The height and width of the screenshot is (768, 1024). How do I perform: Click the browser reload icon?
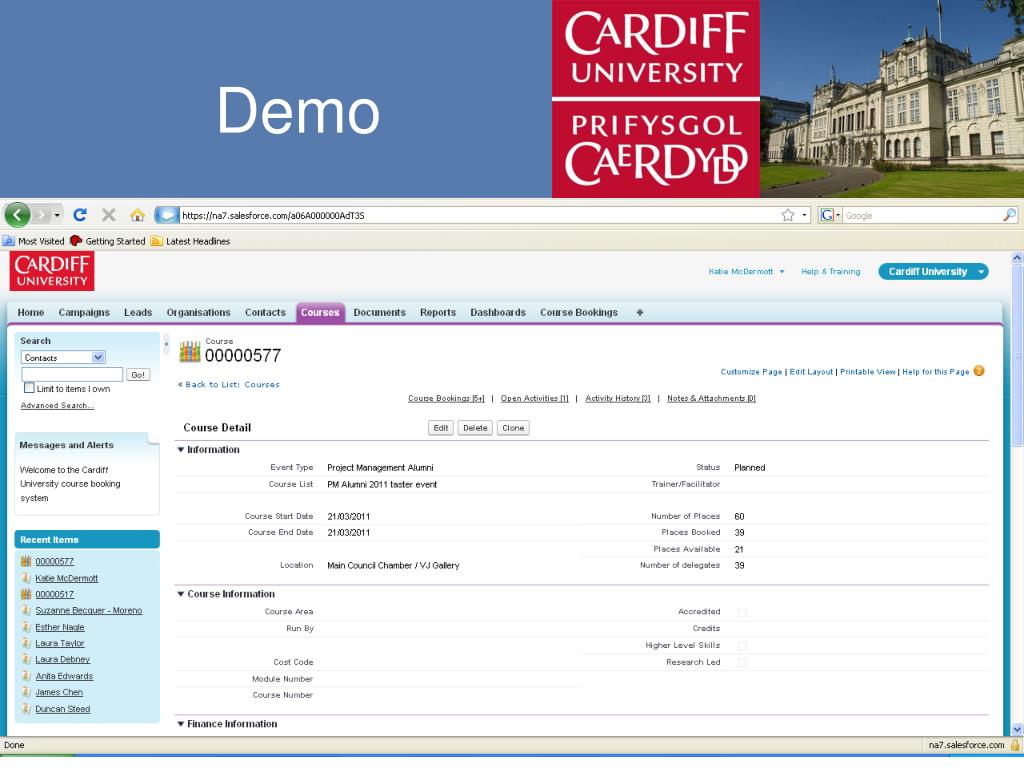pyautogui.click(x=80, y=215)
